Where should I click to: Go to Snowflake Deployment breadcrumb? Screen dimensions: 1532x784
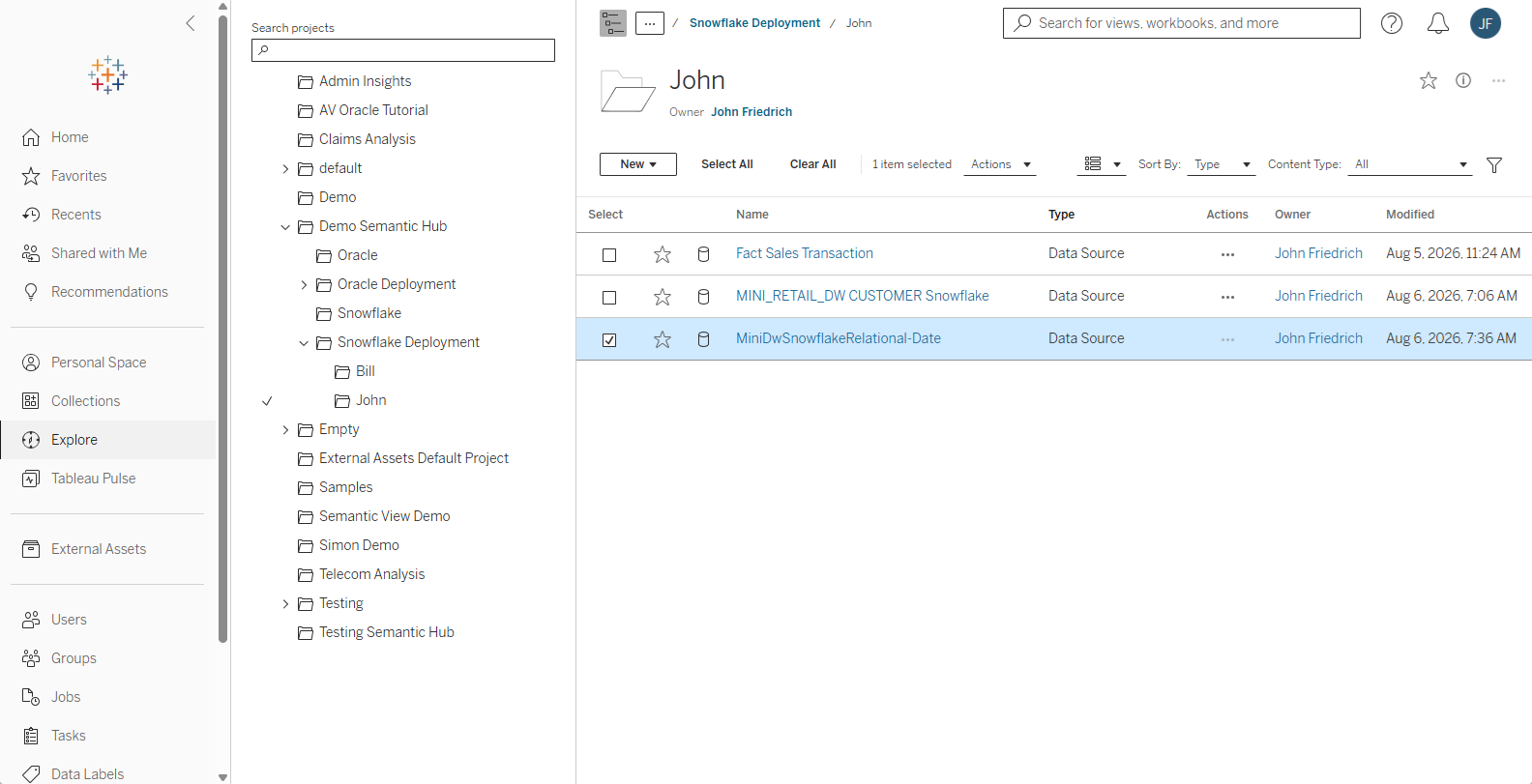pyautogui.click(x=754, y=23)
